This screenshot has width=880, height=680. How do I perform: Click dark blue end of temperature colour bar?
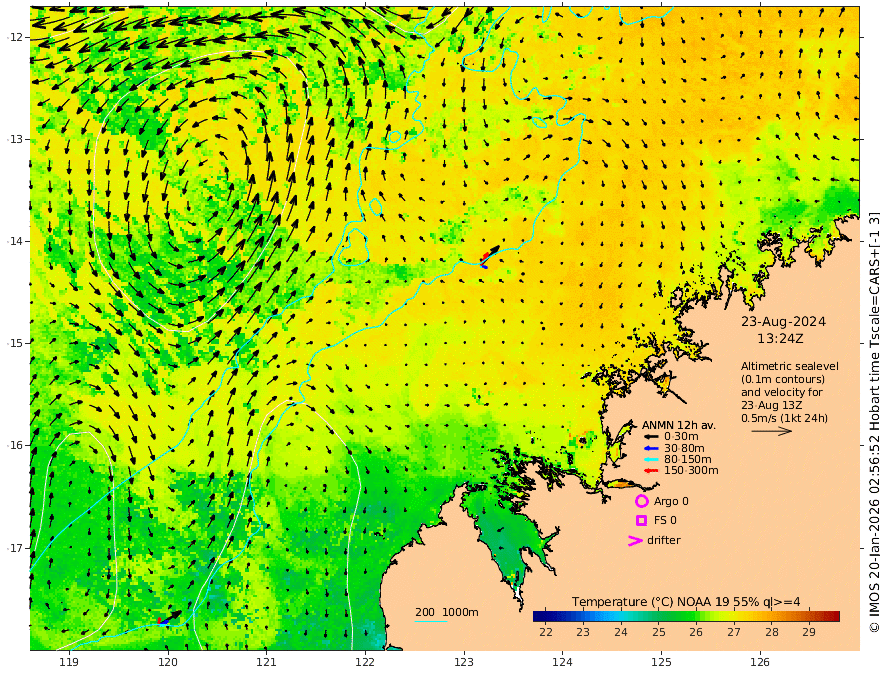(x=538, y=616)
